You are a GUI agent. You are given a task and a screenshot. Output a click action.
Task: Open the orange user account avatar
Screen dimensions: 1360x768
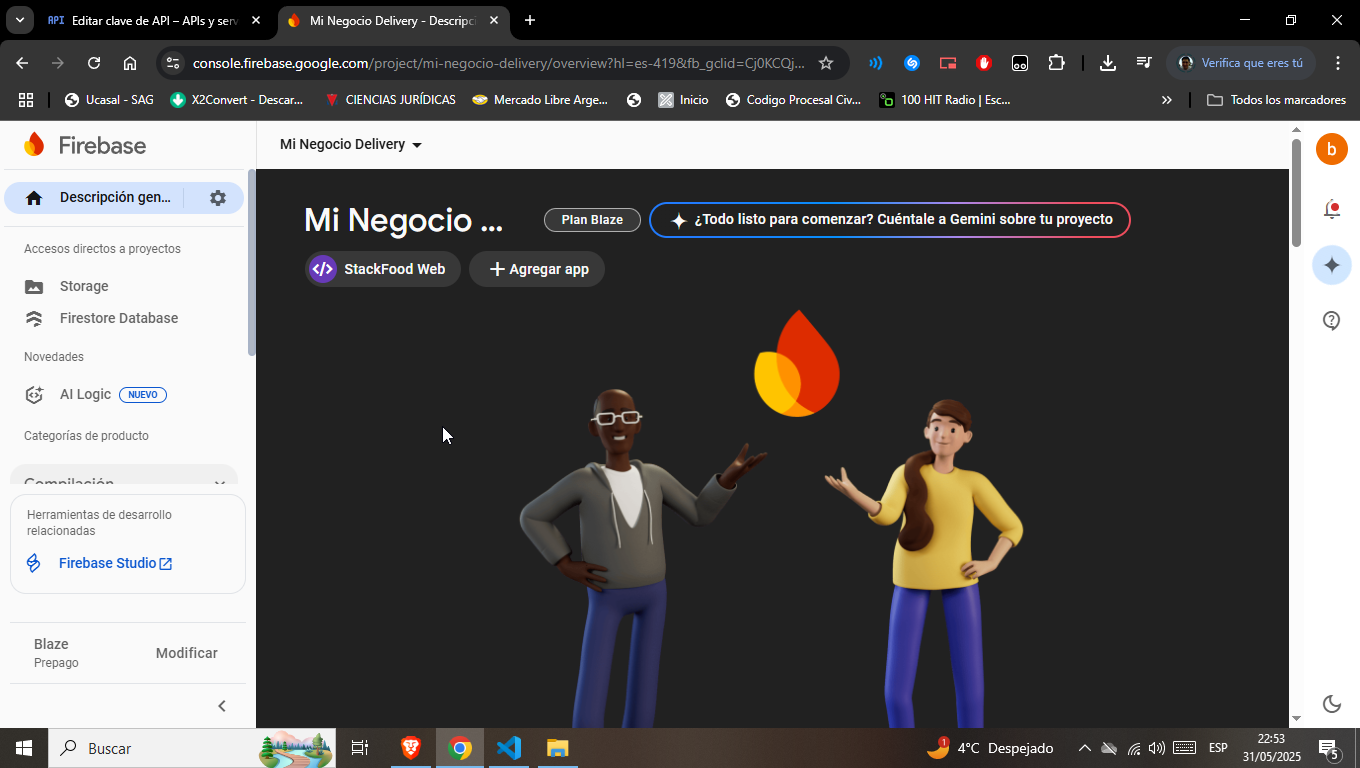[1331, 149]
